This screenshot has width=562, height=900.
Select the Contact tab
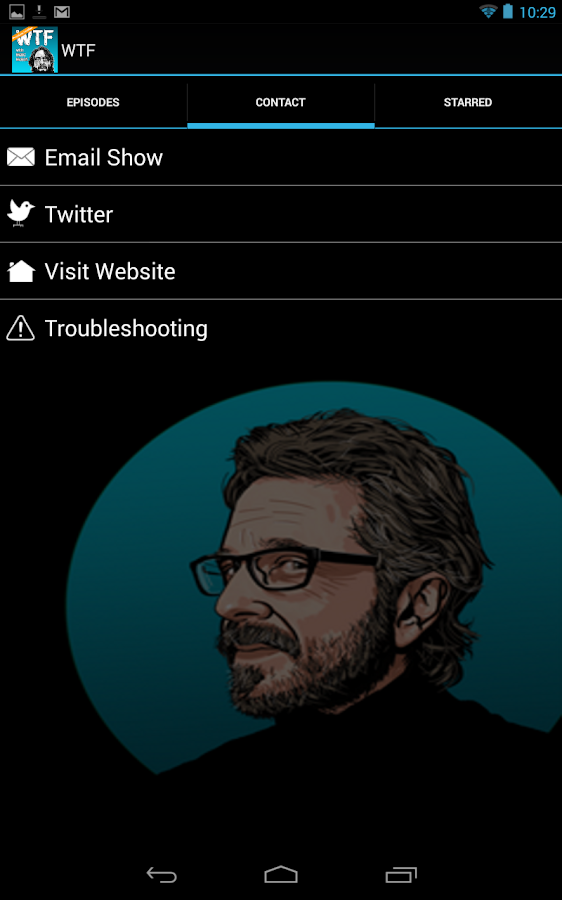click(x=281, y=102)
